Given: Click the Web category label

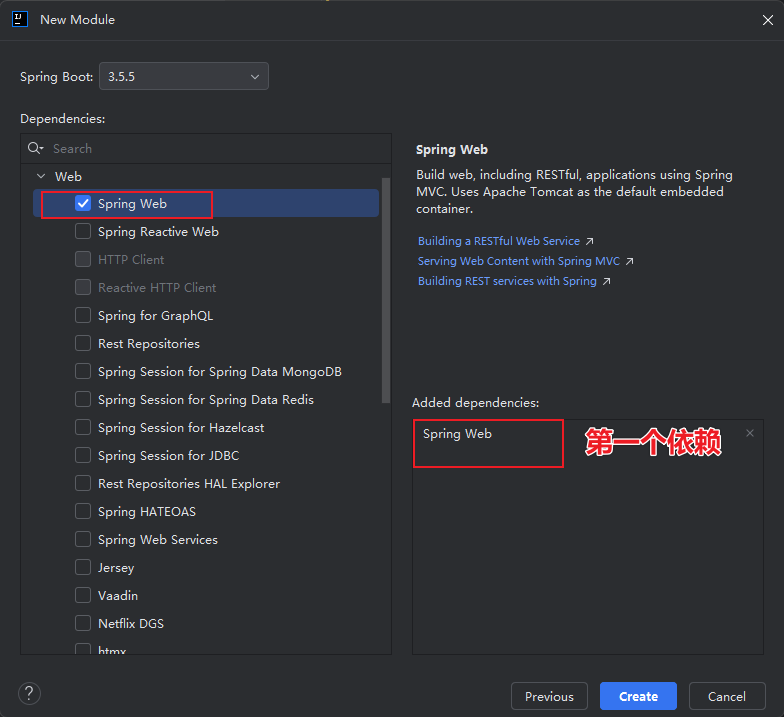Looking at the screenshot, I should [68, 176].
